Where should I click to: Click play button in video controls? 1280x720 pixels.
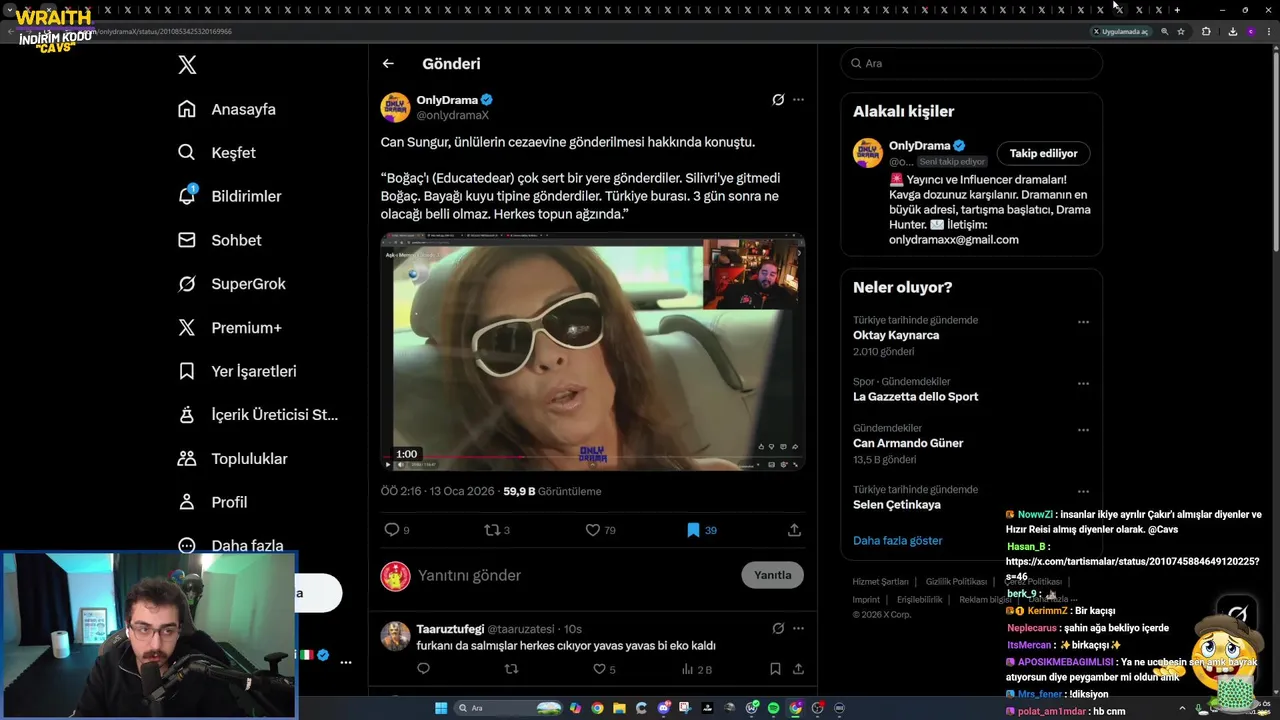[388, 464]
